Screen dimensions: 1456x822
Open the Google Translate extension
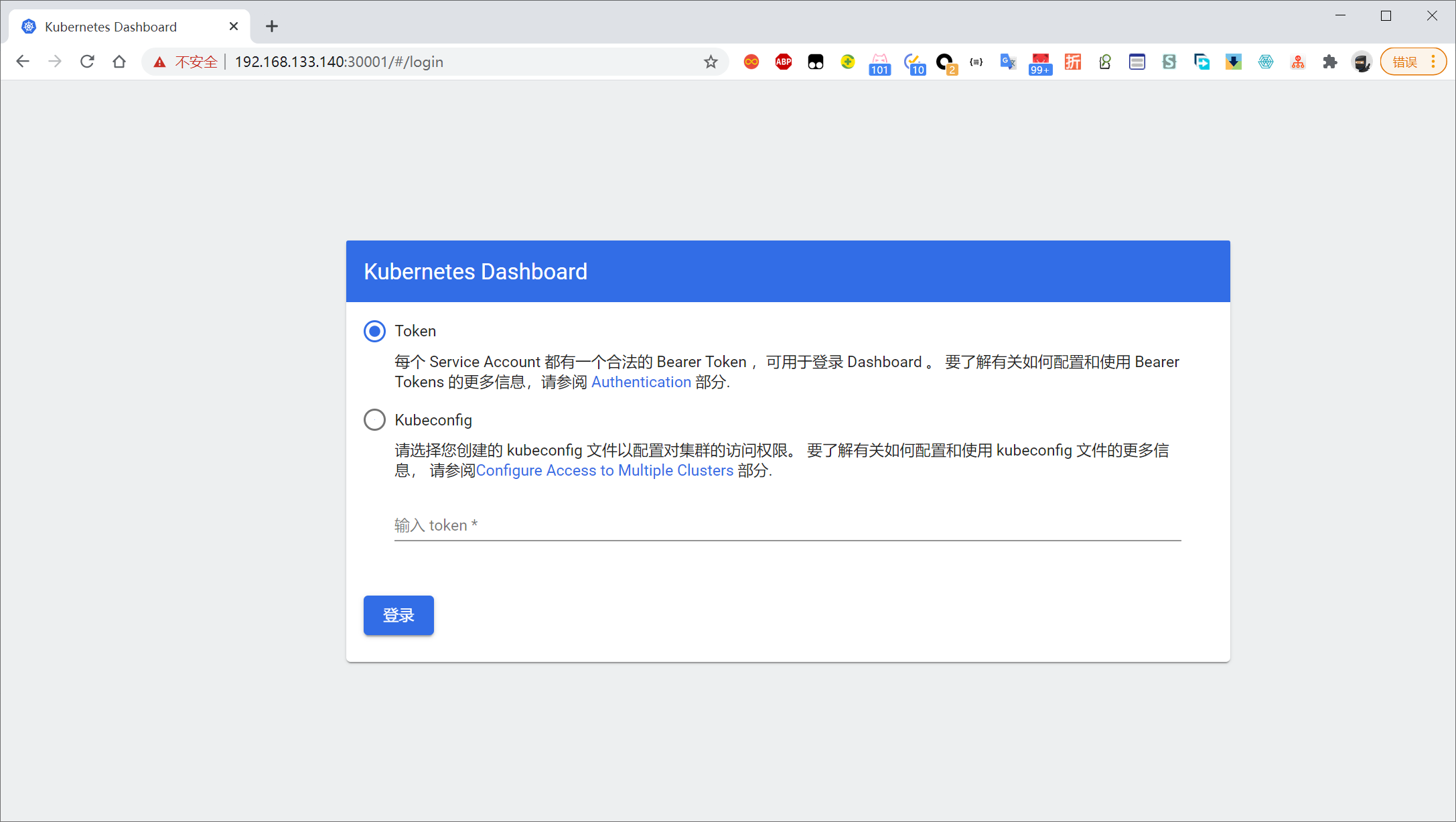click(x=1007, y=62)
